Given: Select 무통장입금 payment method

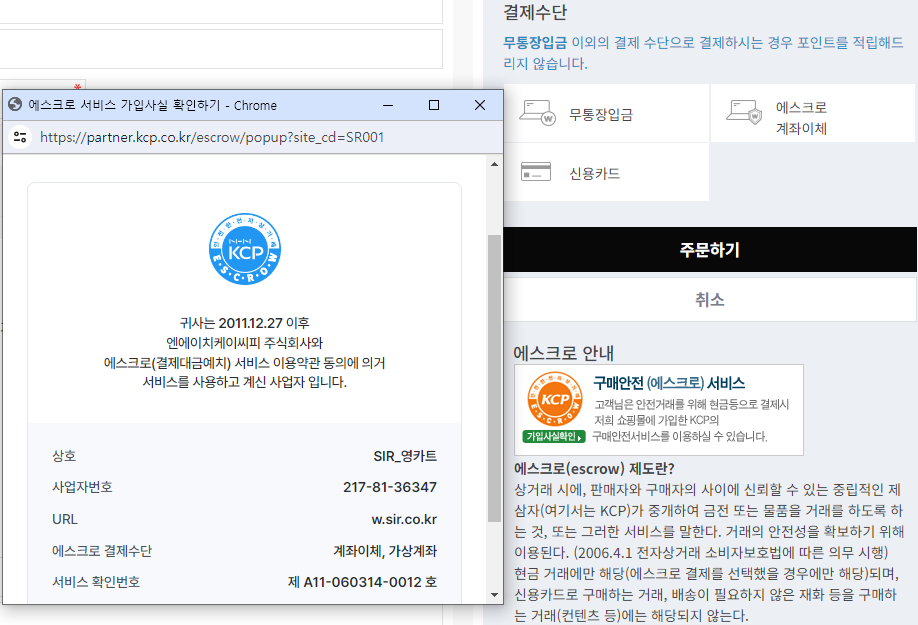Looking at the screenshot, I should pos(606,113).
